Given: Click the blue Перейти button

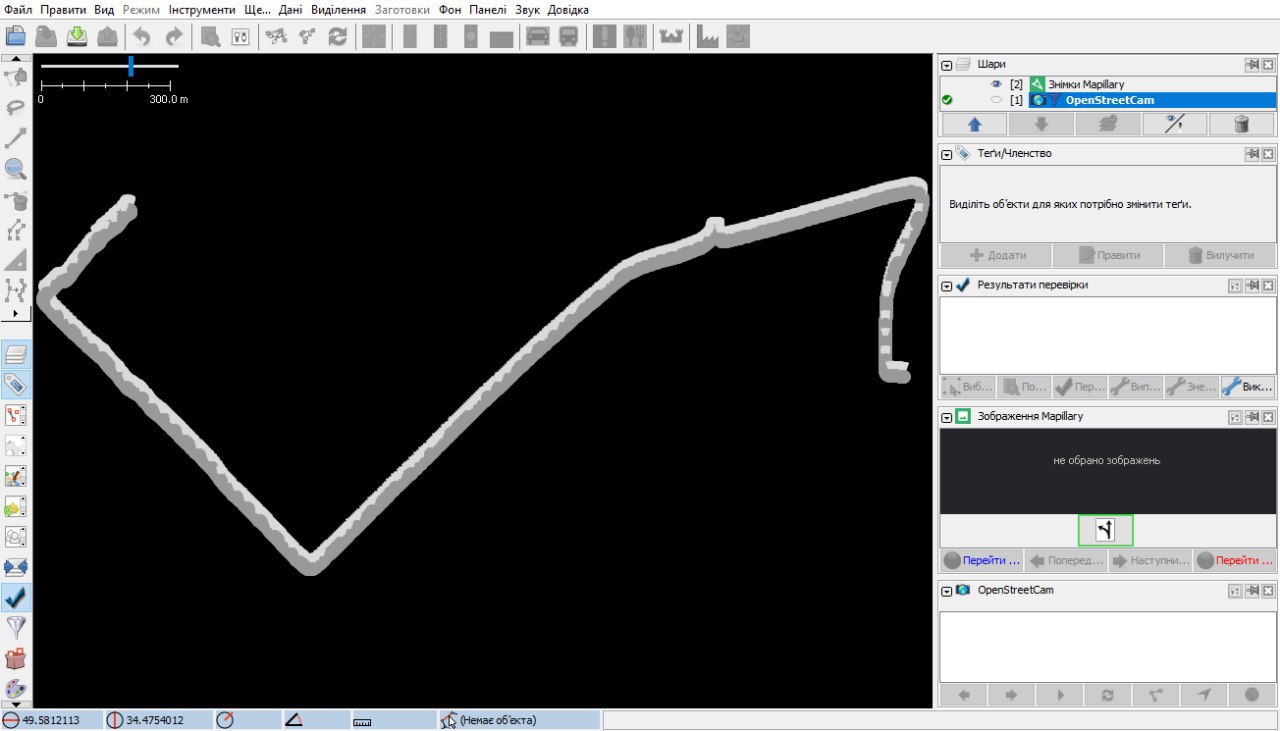Looking at the screenshot, I should pos(982,561).
